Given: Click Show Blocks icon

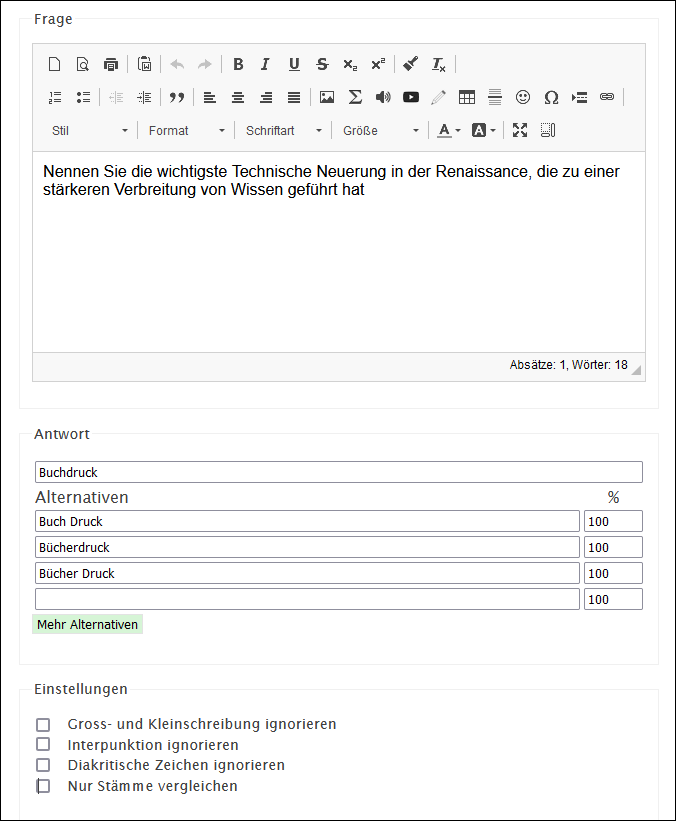Looking at the screenshot, I should click(x=548, y=130).
